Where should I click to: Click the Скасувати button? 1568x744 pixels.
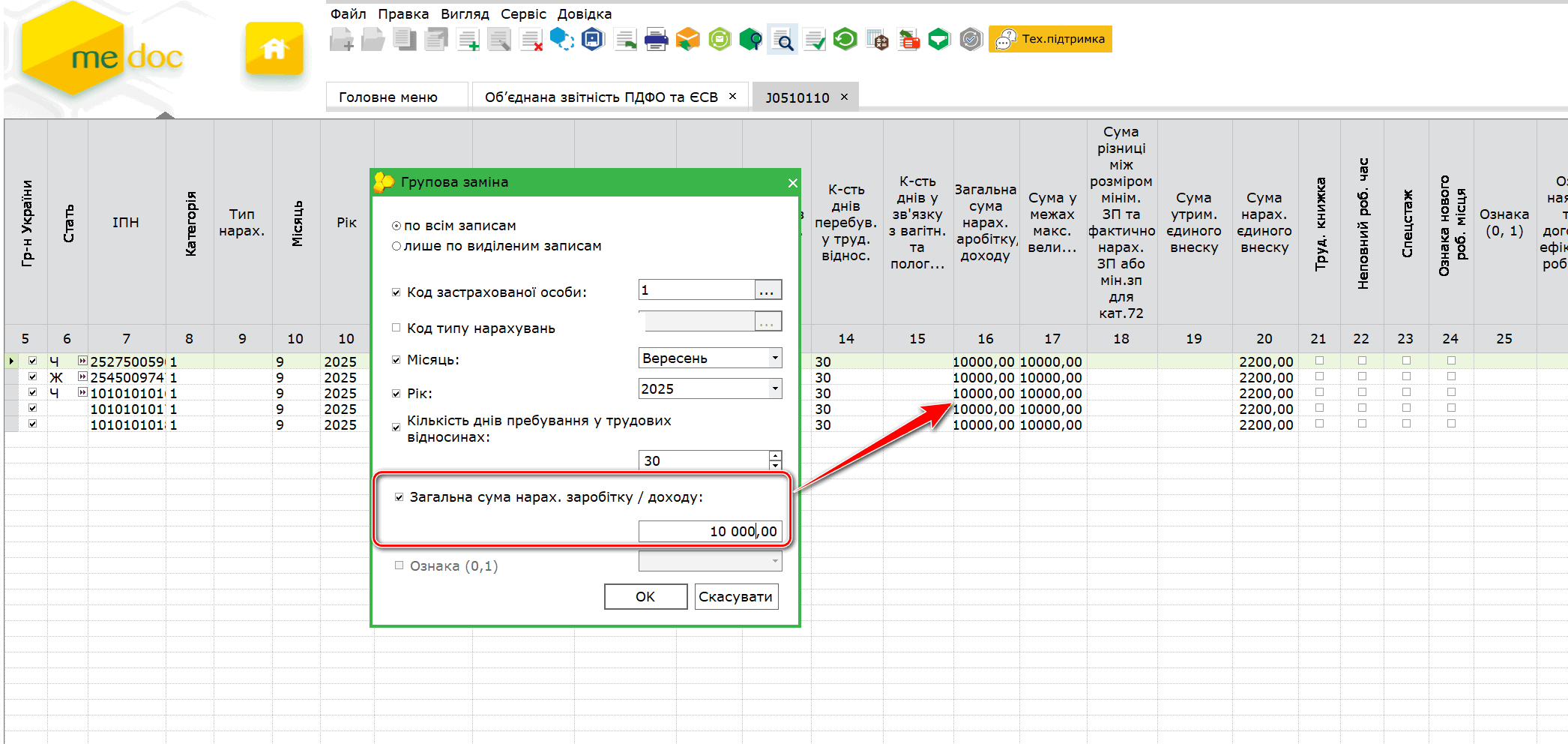[x=735, y=596]
